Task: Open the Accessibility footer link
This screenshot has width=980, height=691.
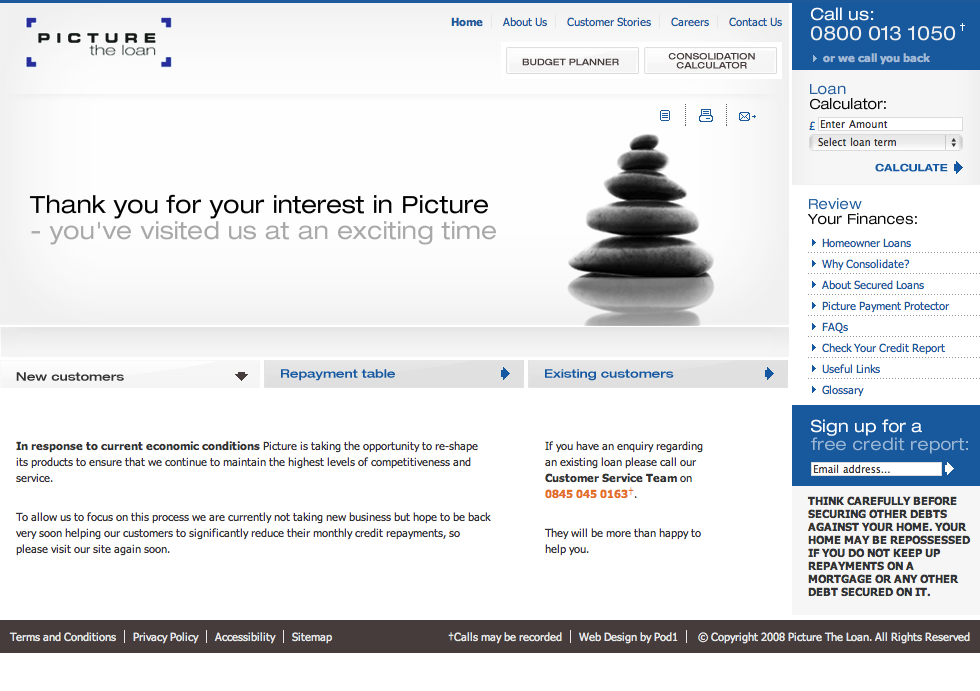Action: 245,637
